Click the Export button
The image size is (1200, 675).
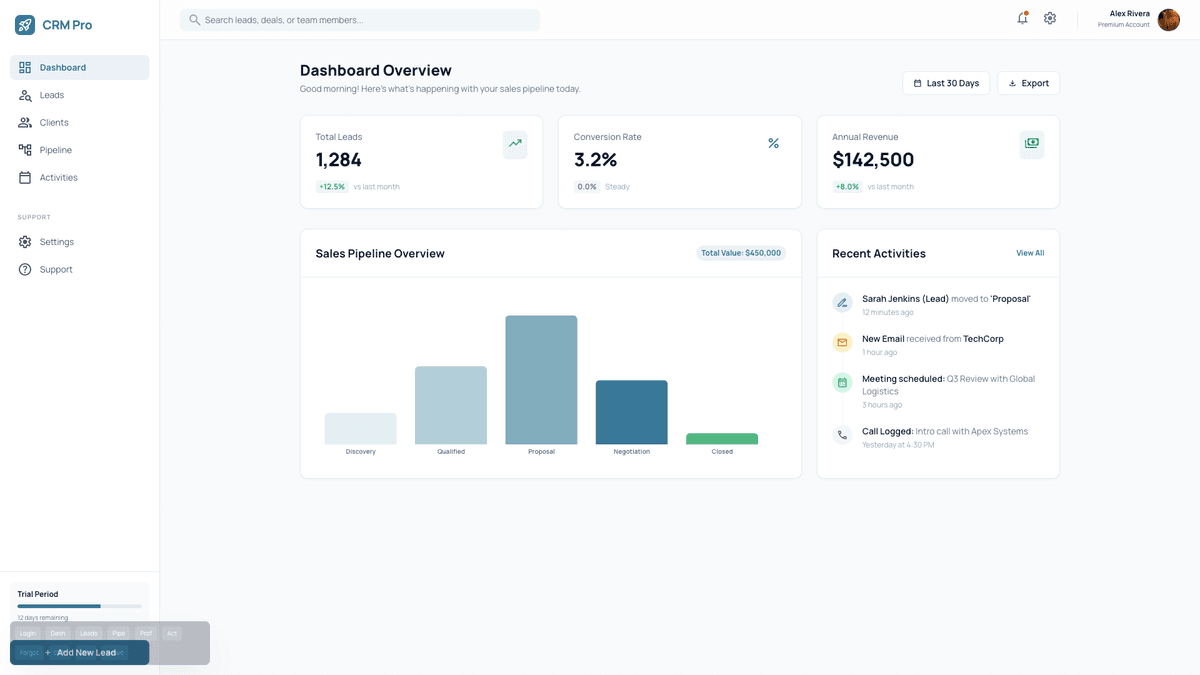coord(1028,83)
